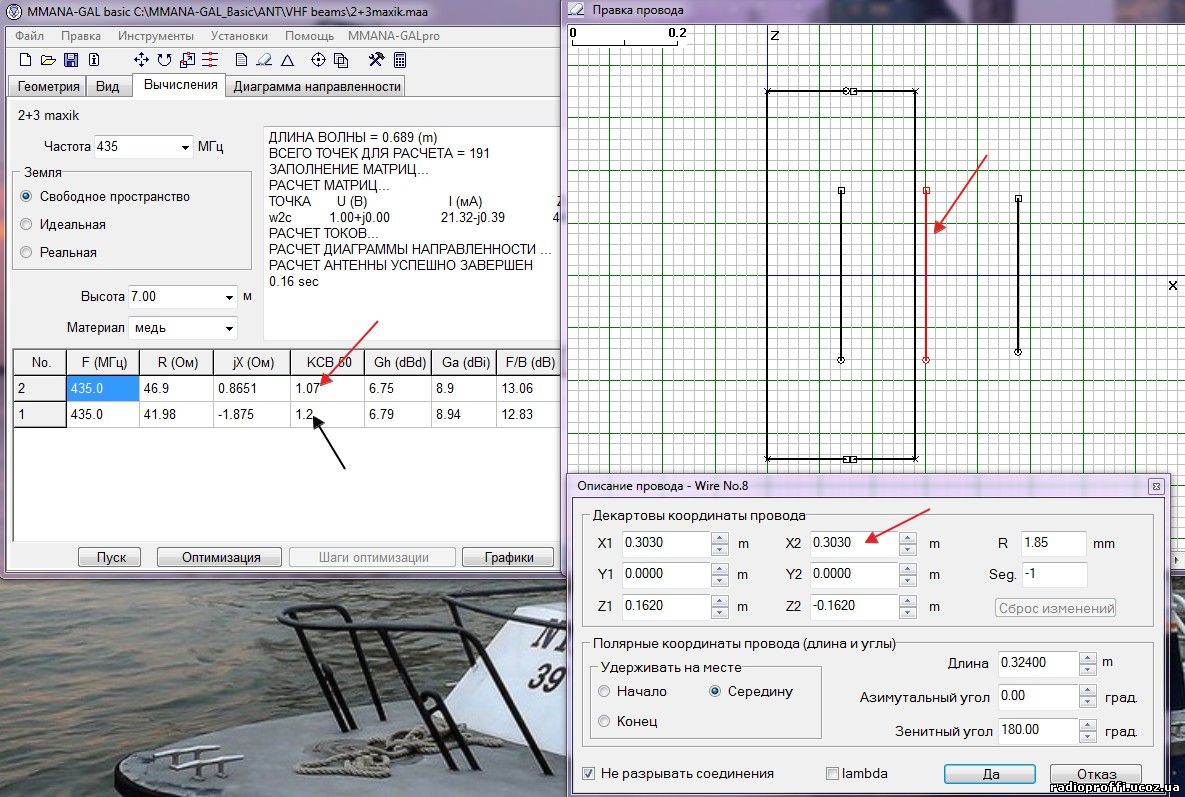
Task: Decrease Зенитный угол with stepper down arrow
Action: pos(1088,737)
